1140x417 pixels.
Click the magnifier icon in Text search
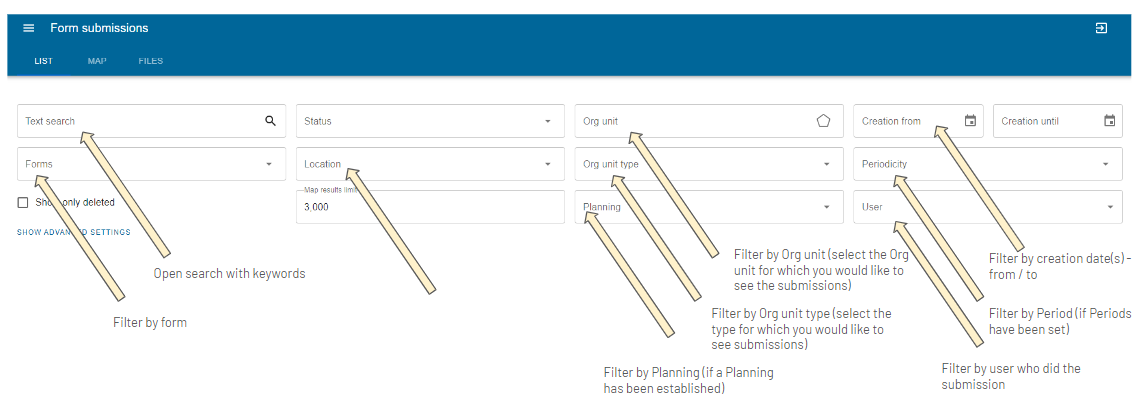270,121
